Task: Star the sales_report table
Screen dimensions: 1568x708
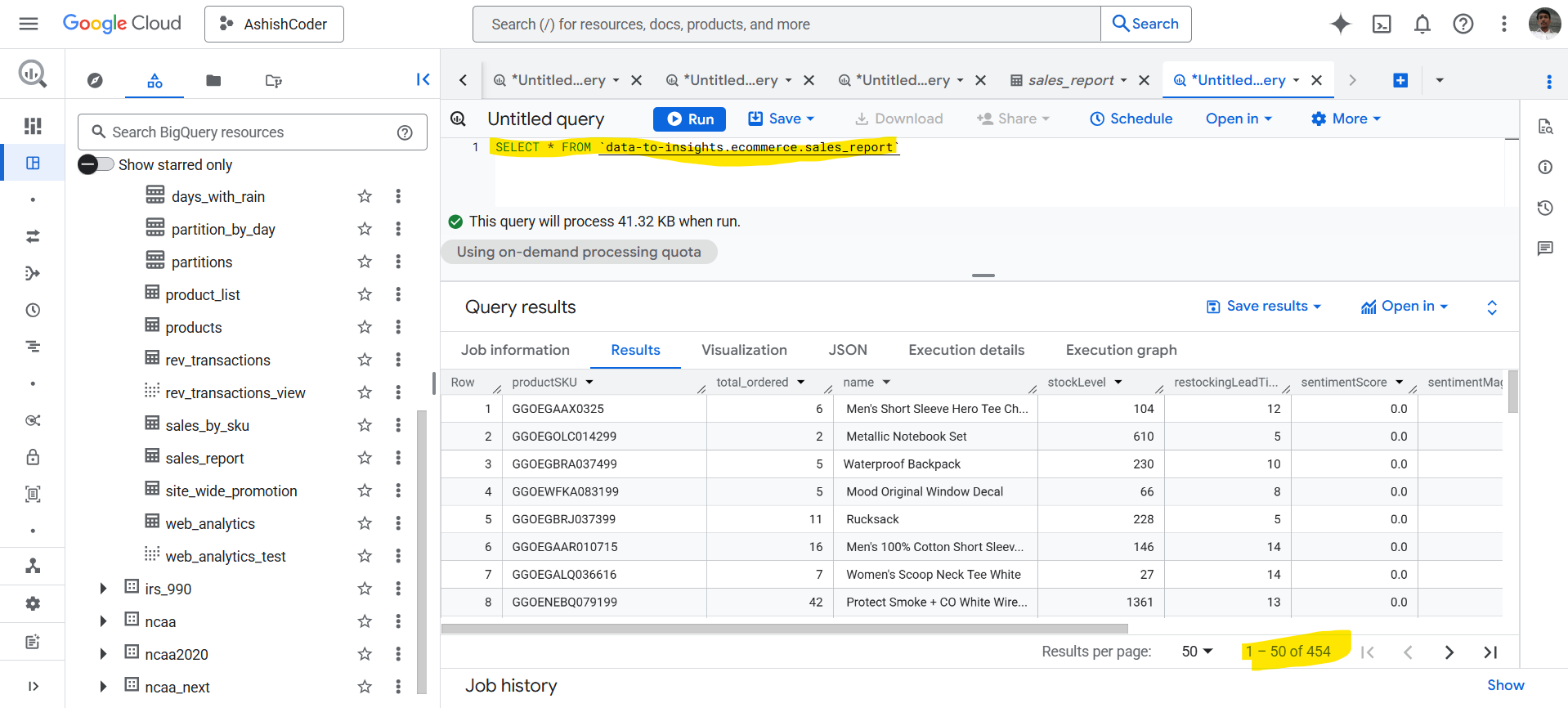Action: coord(365,458)
